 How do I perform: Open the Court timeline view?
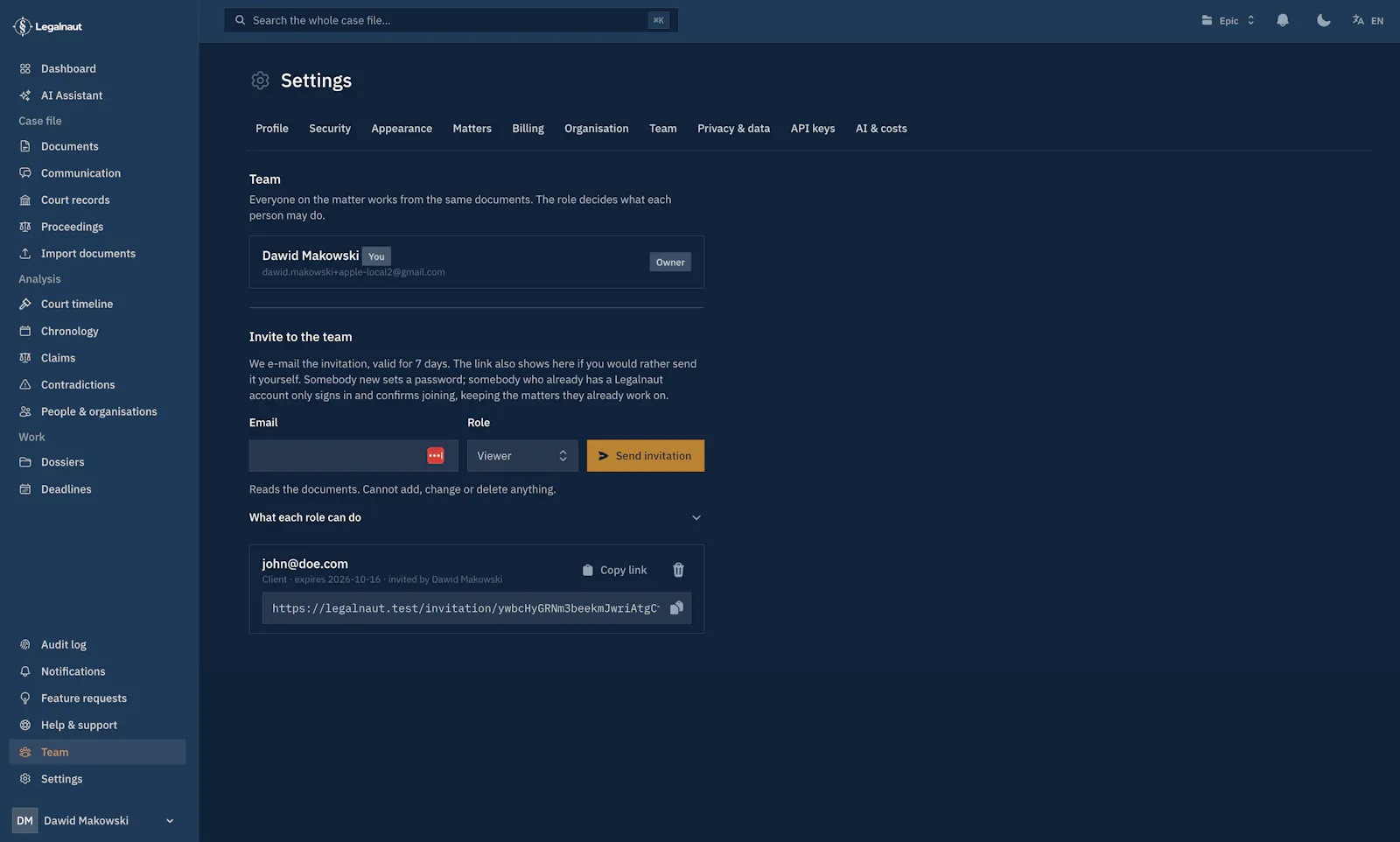coord(97,304)
